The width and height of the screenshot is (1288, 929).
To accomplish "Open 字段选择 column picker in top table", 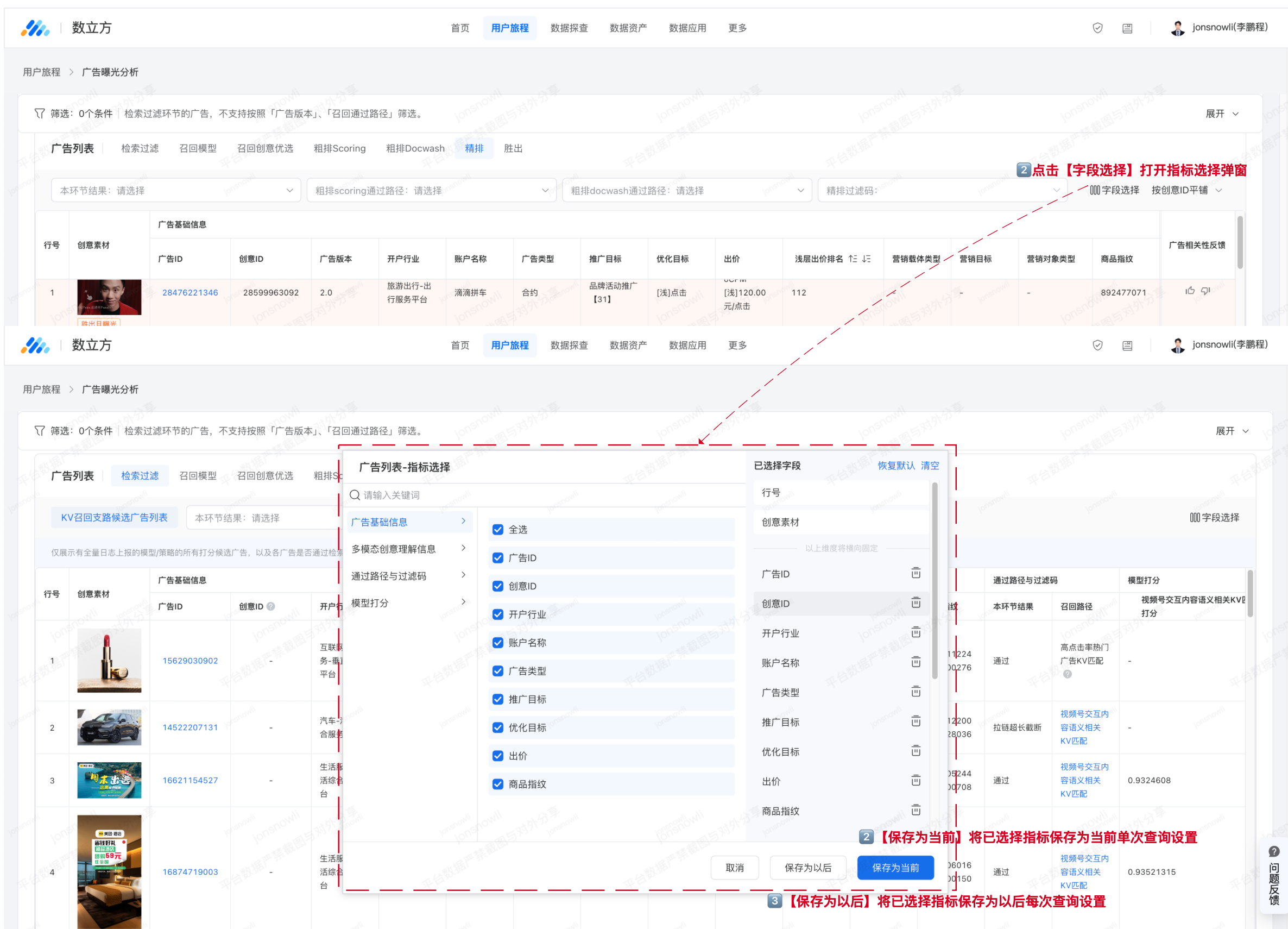I will (1114, 190).
